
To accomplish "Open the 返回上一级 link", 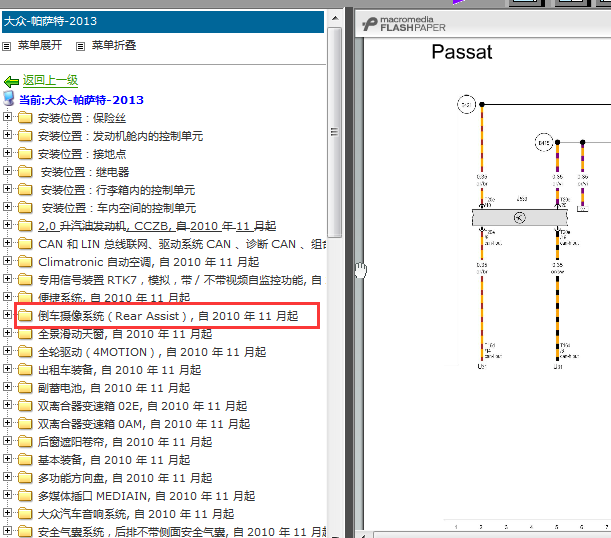I will point(50,80).
